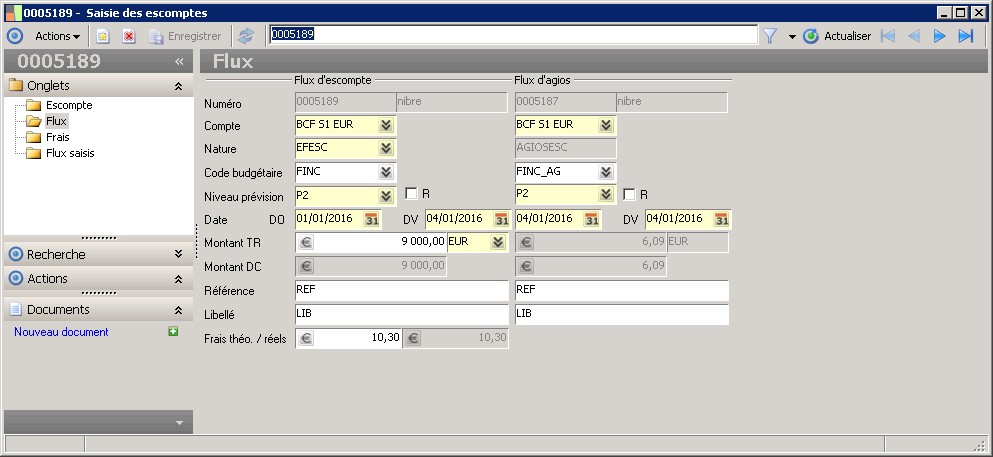Click the search field containing 0005189

(x=513, y=35)
